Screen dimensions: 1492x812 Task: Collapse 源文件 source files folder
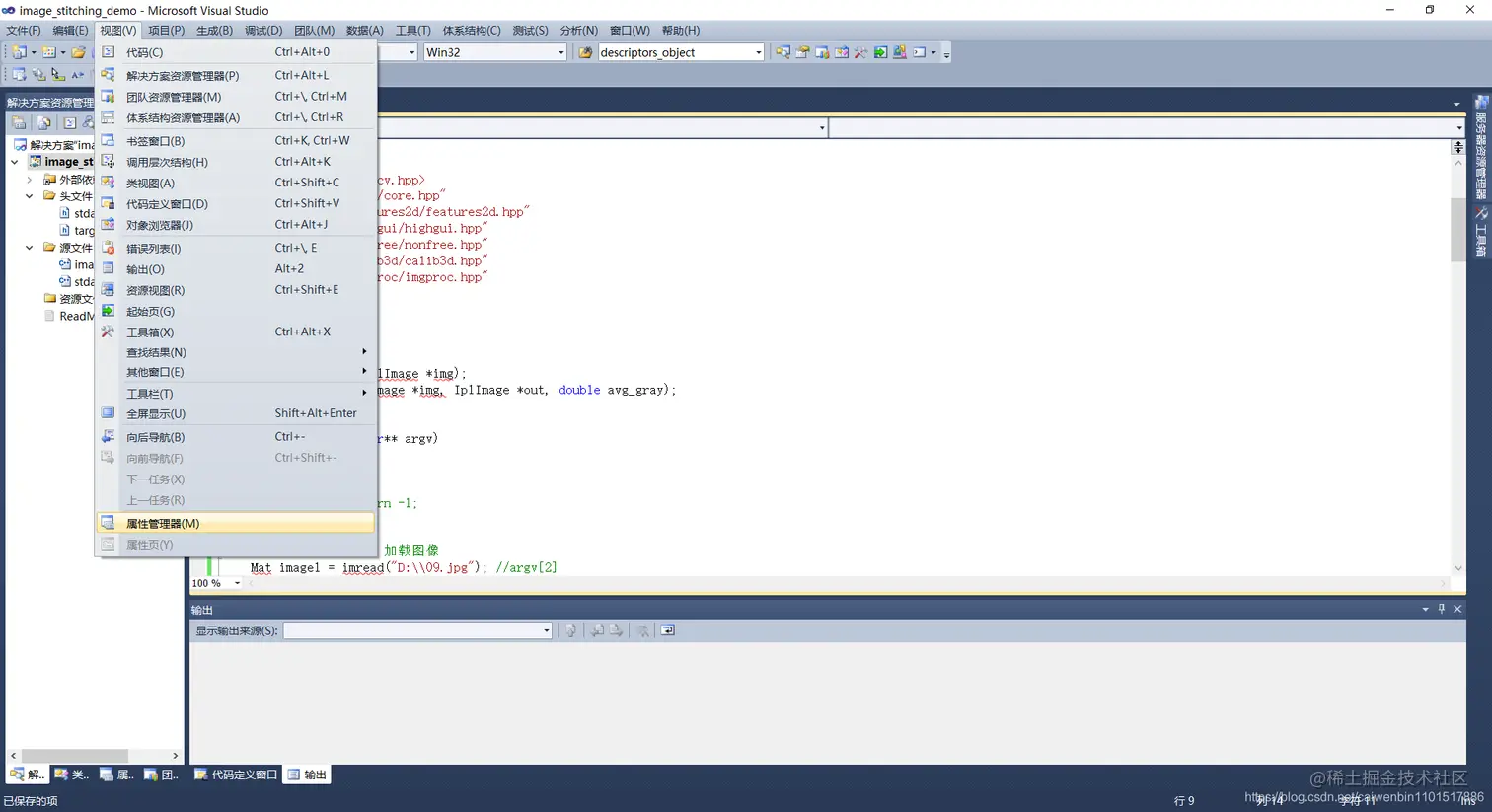point(30,248)
